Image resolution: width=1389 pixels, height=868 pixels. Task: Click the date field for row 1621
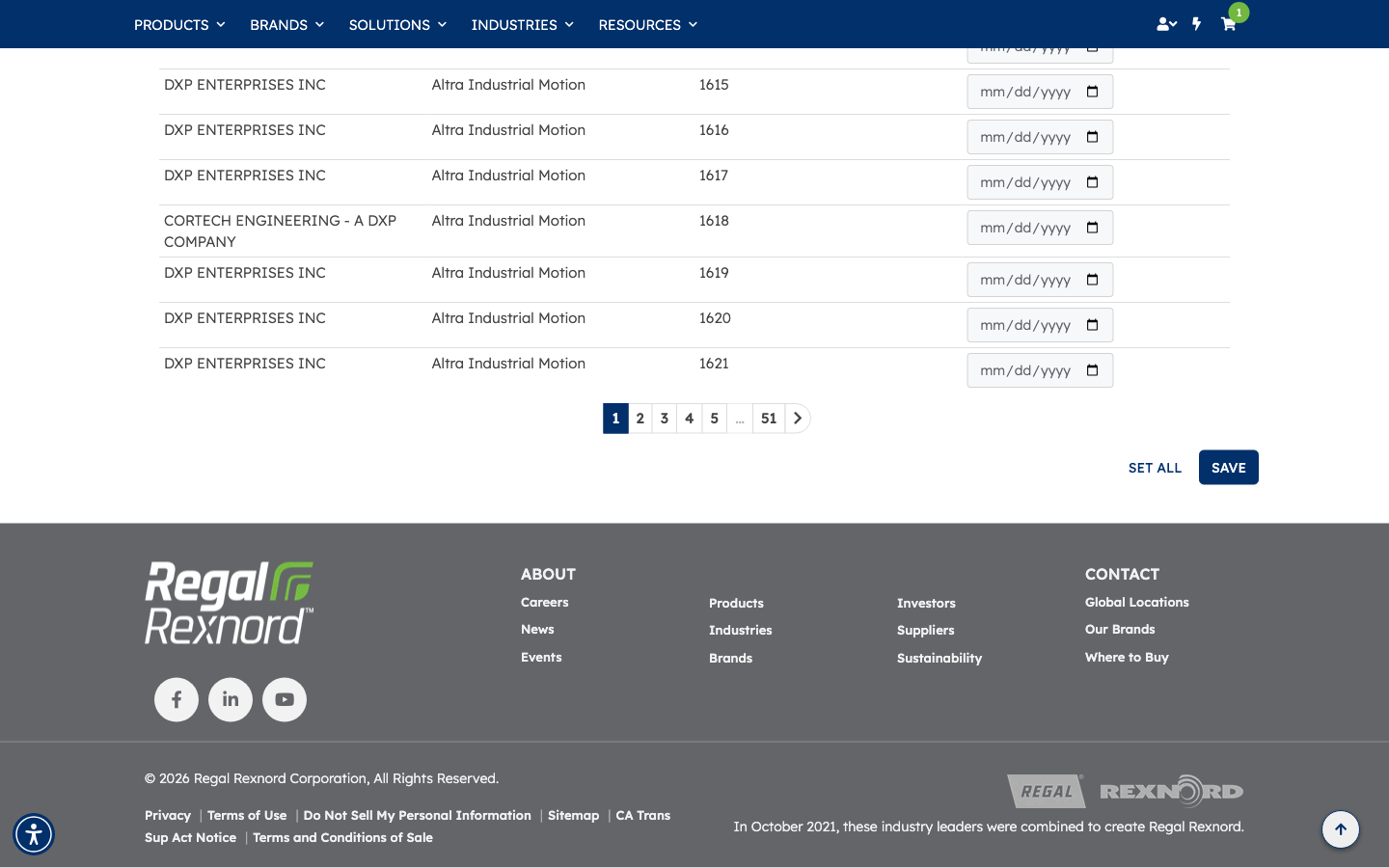(x=1040, y=370)
